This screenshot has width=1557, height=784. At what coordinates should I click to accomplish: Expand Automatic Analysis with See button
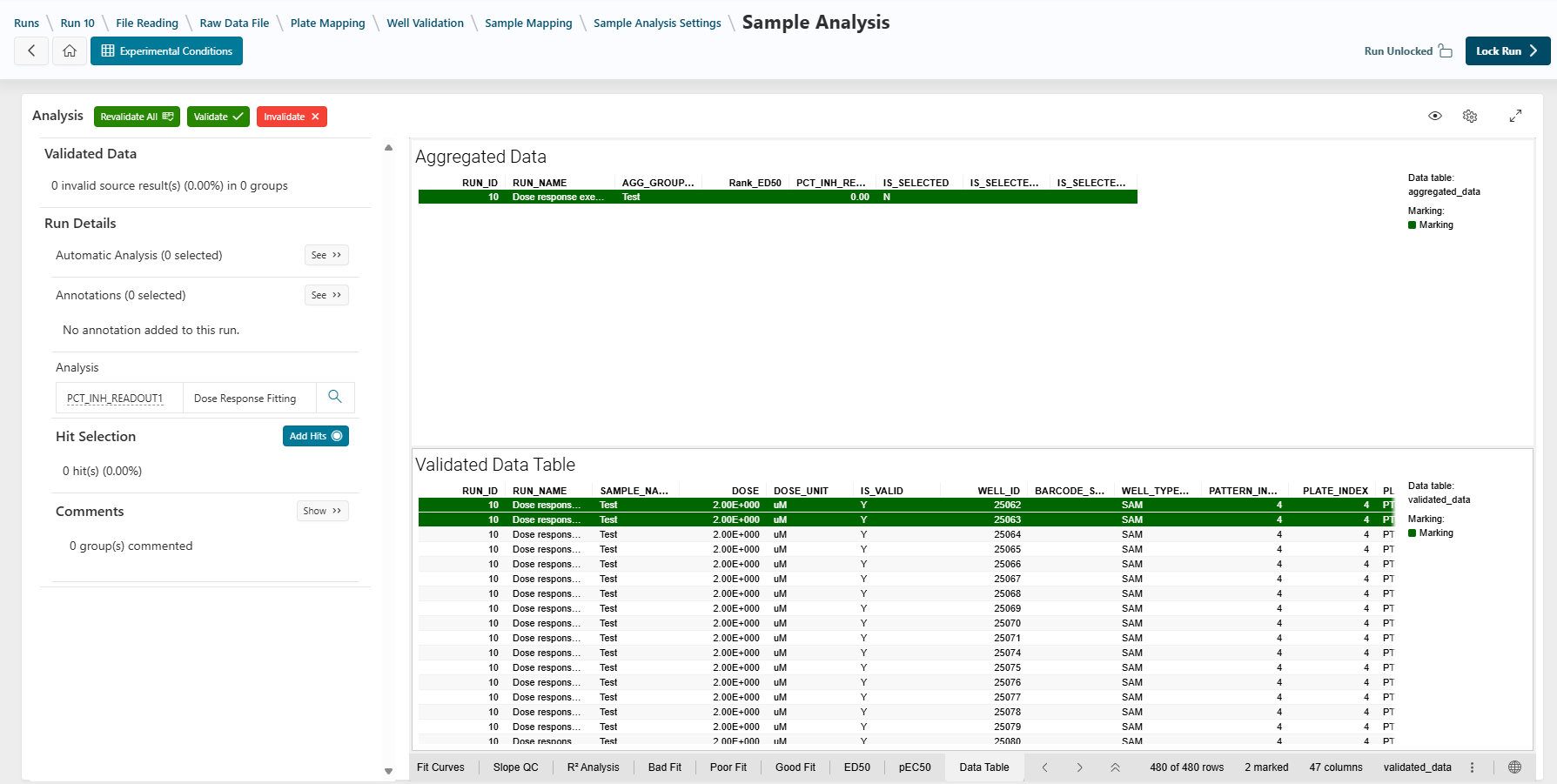[x=327, y=255]
